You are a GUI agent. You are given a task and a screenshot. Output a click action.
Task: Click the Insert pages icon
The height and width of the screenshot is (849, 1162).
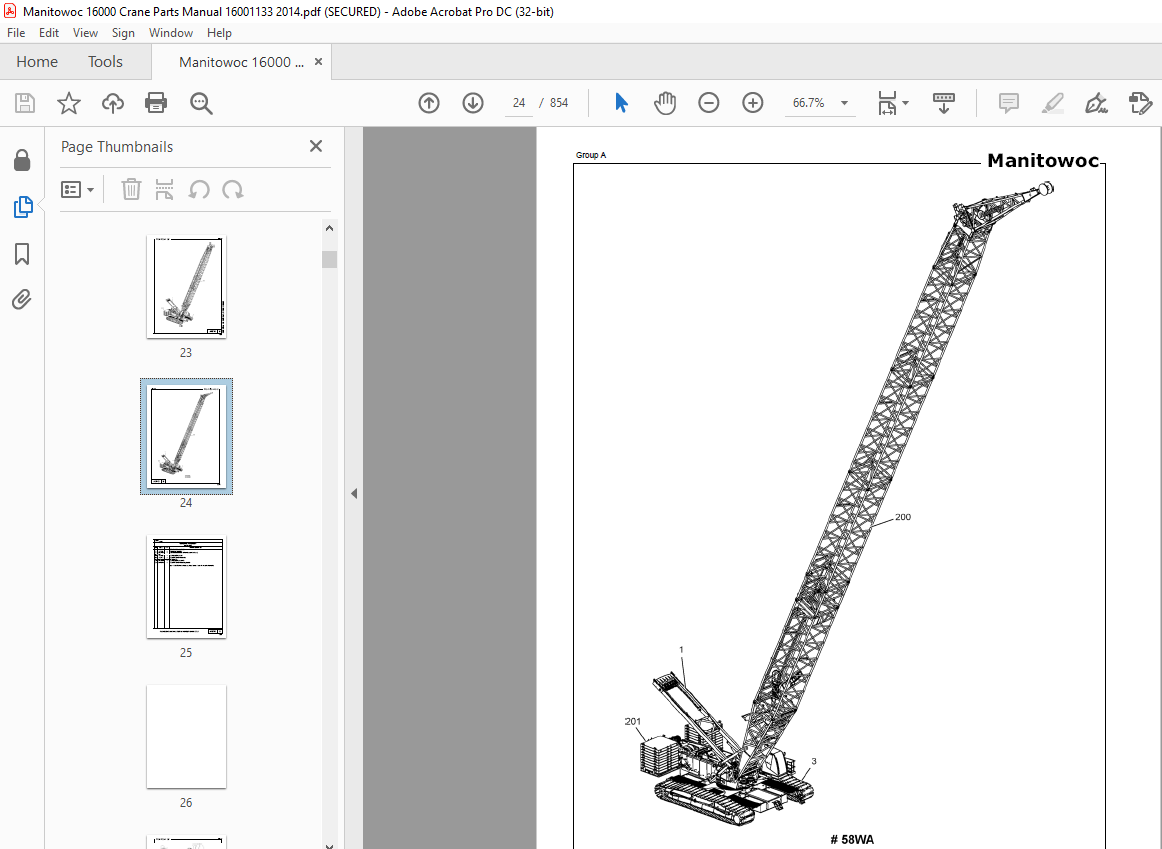pyautogui.click(x=165, y=190)
